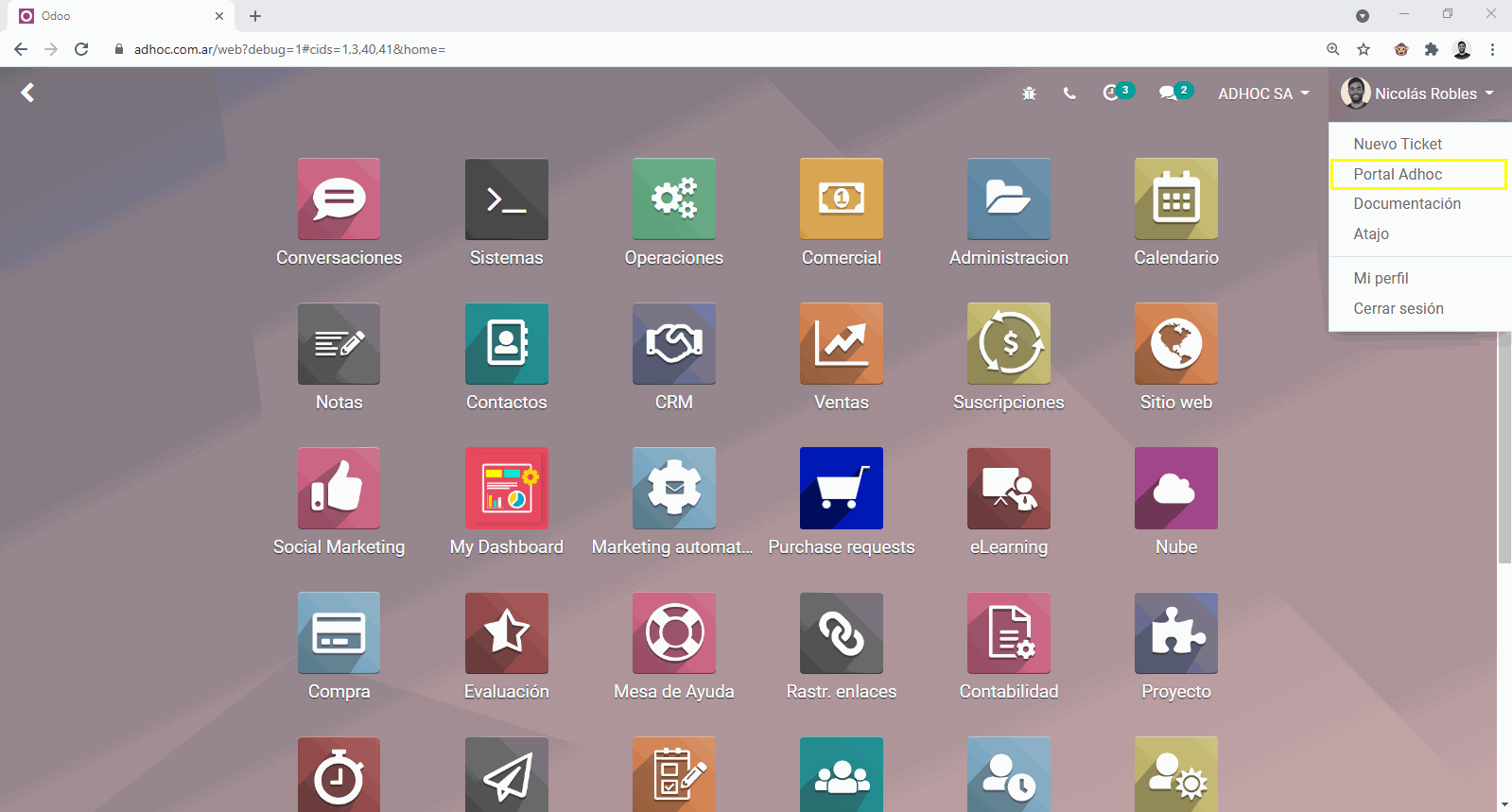The width and height of the screenshot is (1512, 812).
Task: Collapse the Nicolás Robles user menu
Action: pyautogui.click(x=1416, y=94)
